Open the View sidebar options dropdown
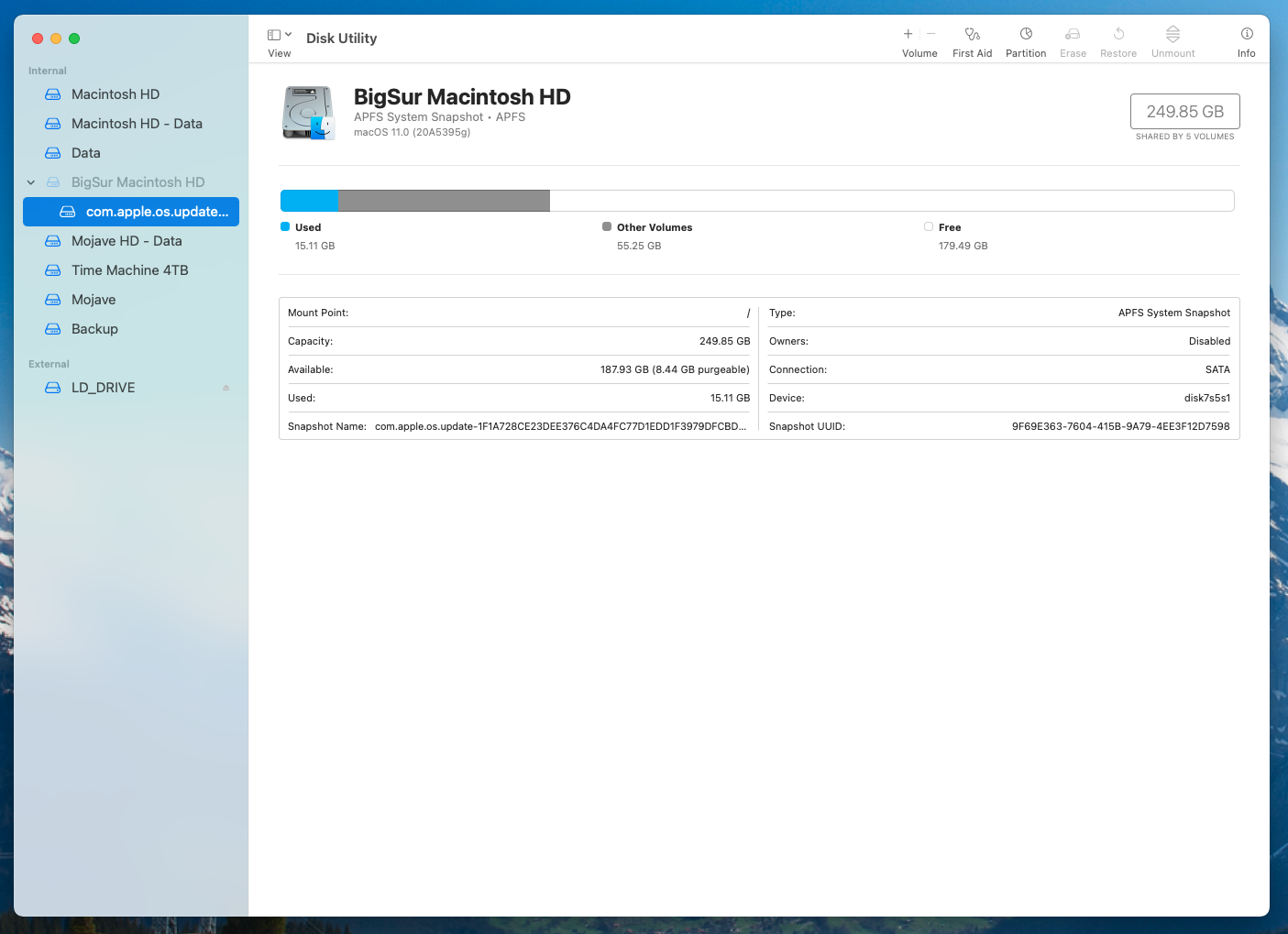This screenshot has height=934, width=1288. coord(280,35)
